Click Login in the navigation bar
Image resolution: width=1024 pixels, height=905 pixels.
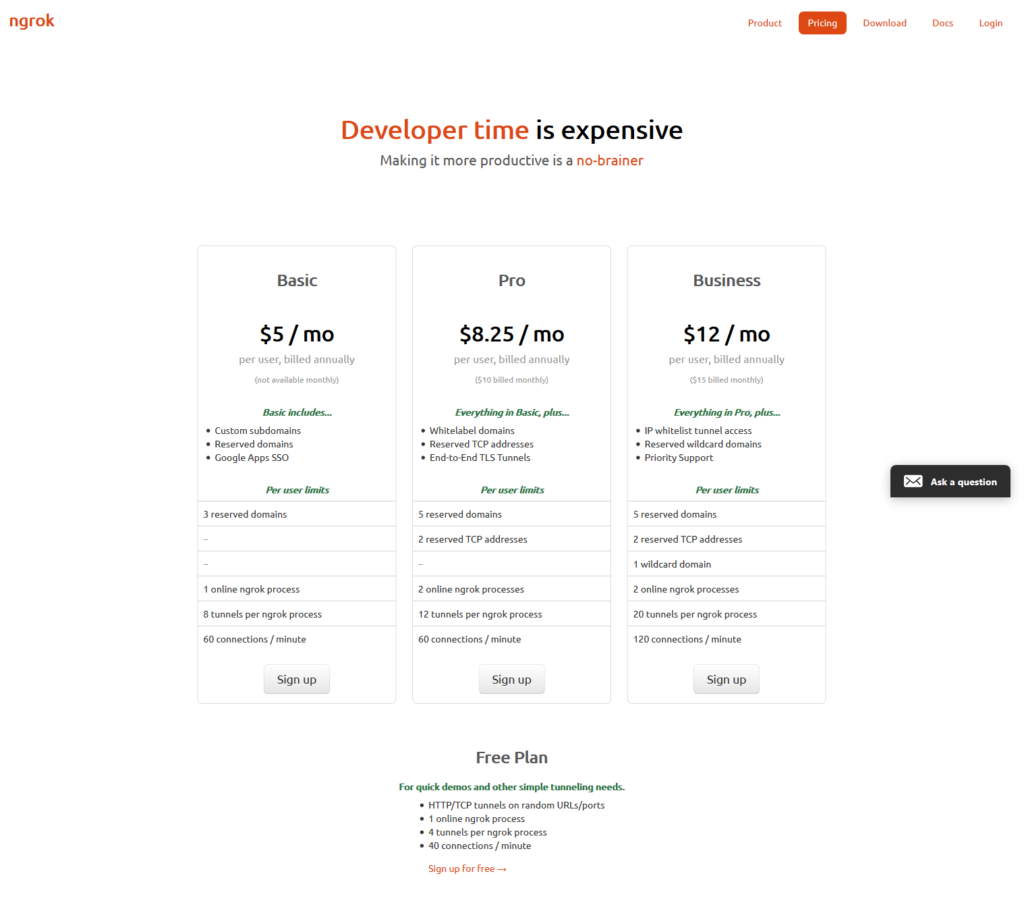990,23
